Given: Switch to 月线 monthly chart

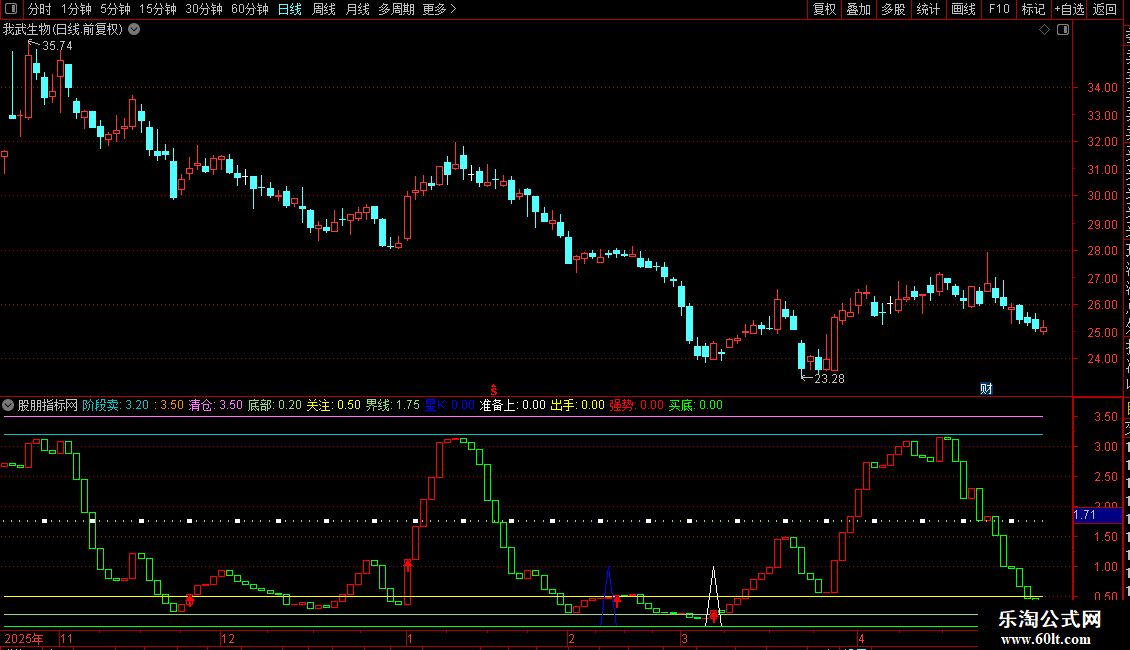Looking at the screenshot, I should click(x=357, y=9).
